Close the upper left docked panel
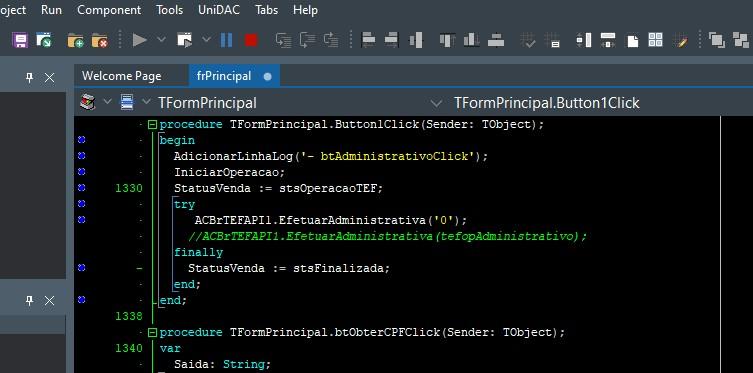This screenshot has width=753, height=373. [49, 78]
